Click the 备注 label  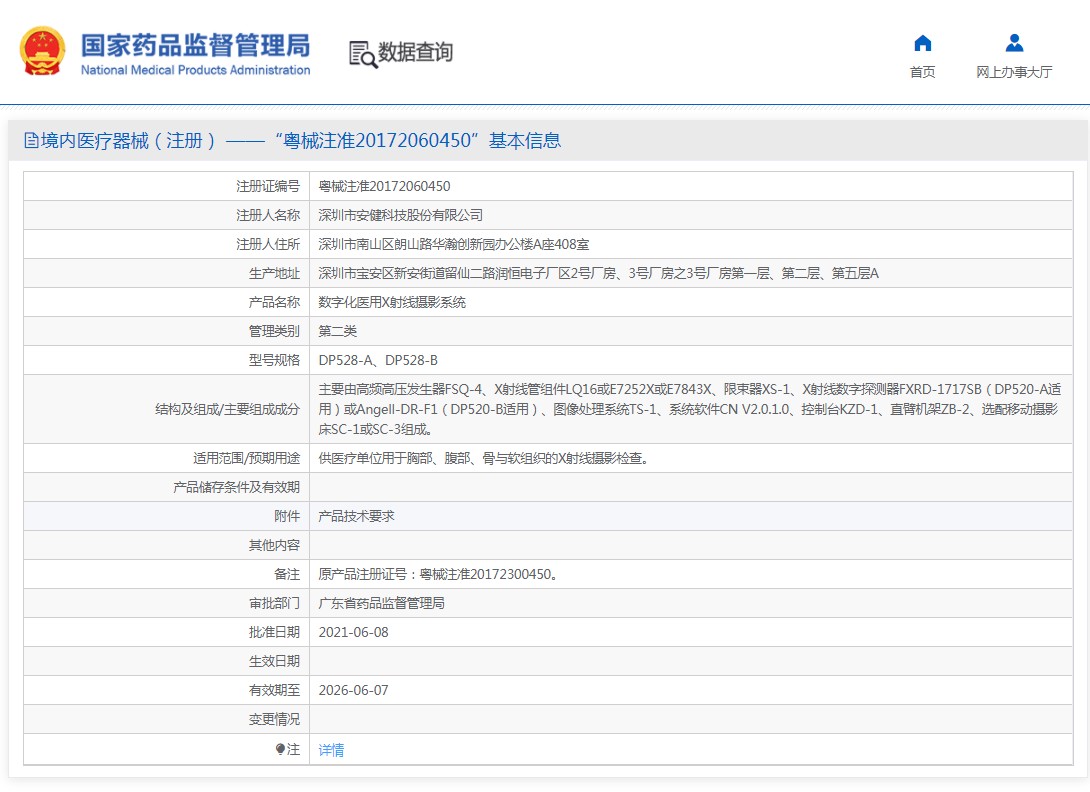286,574
